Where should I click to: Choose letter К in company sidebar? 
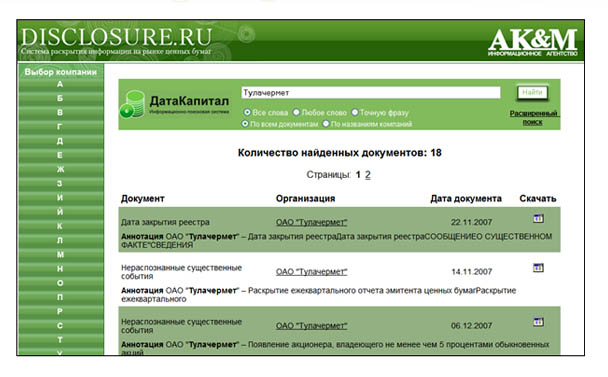coord(60,226)
